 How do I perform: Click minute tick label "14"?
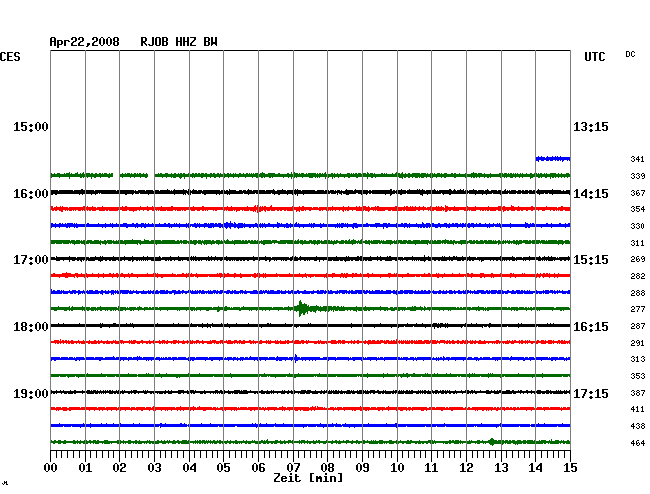coord(536,468)
